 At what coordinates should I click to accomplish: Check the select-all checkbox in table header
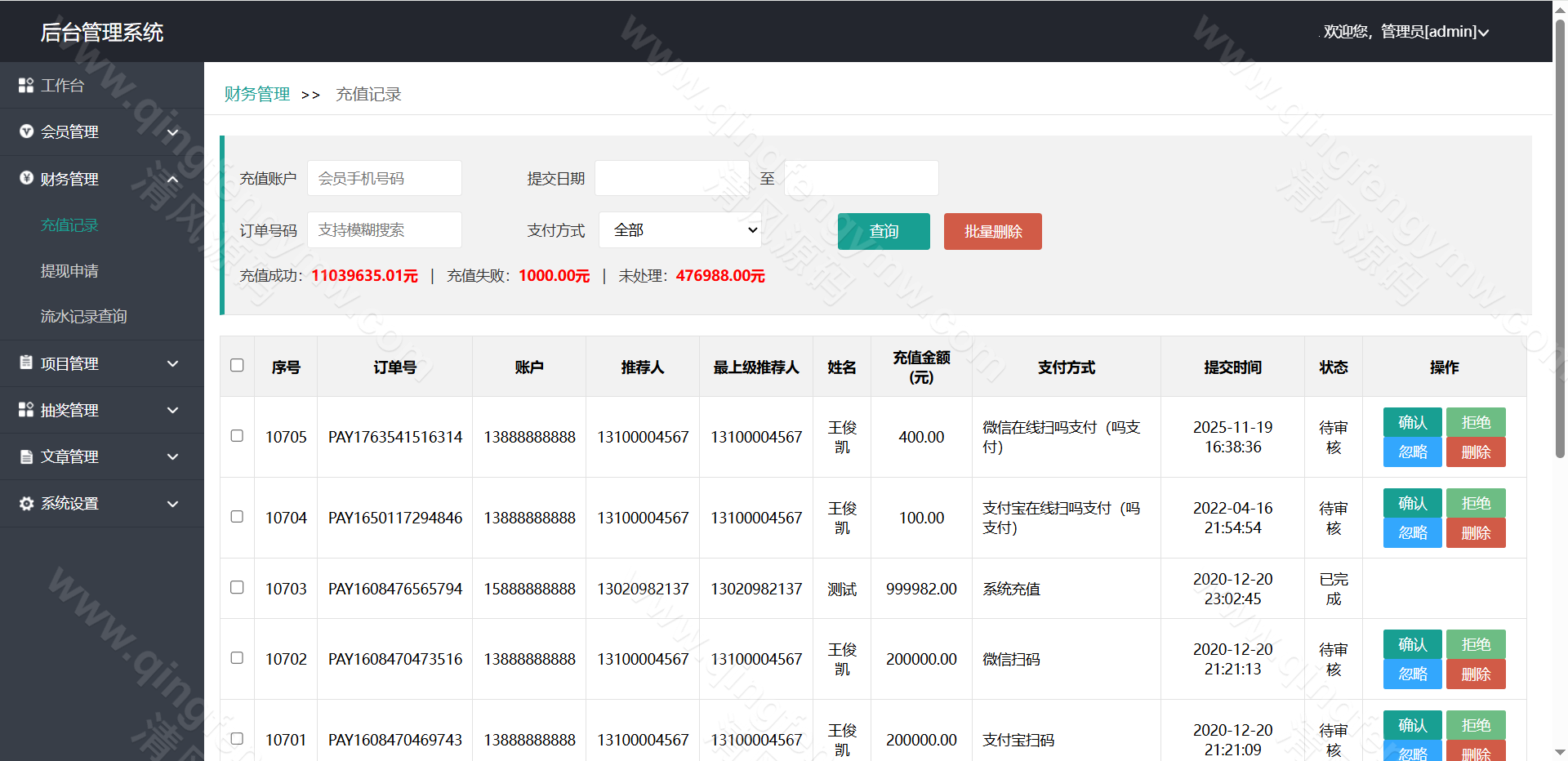237,366
